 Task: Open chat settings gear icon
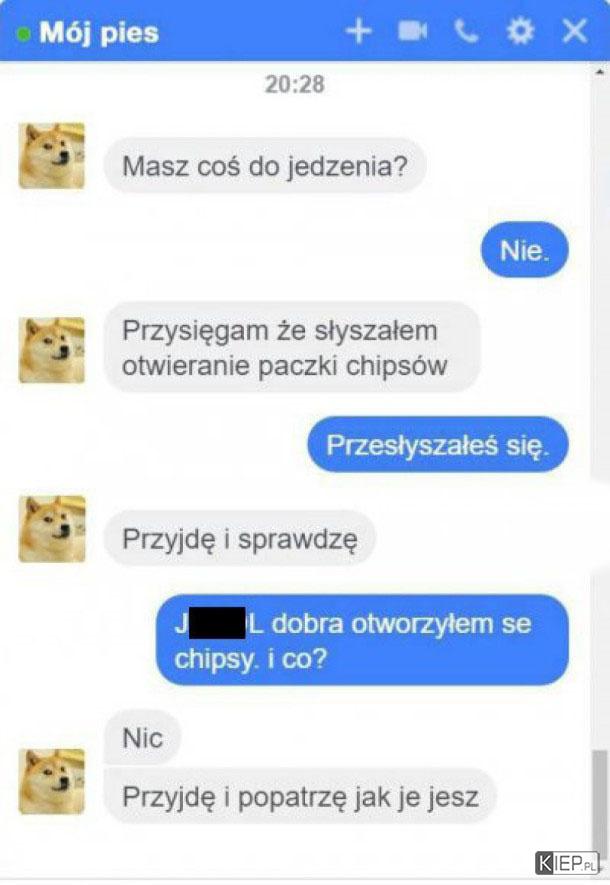[520, 31]
